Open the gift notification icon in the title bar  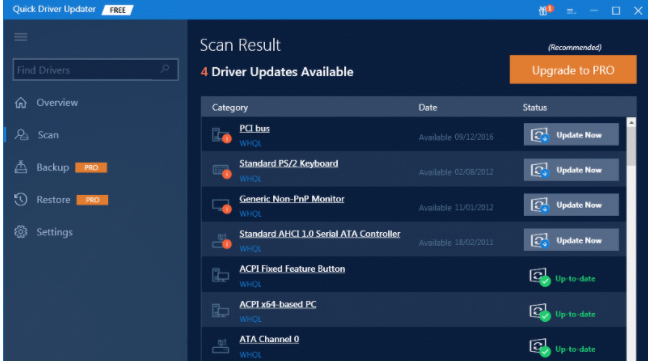point(545,10)
